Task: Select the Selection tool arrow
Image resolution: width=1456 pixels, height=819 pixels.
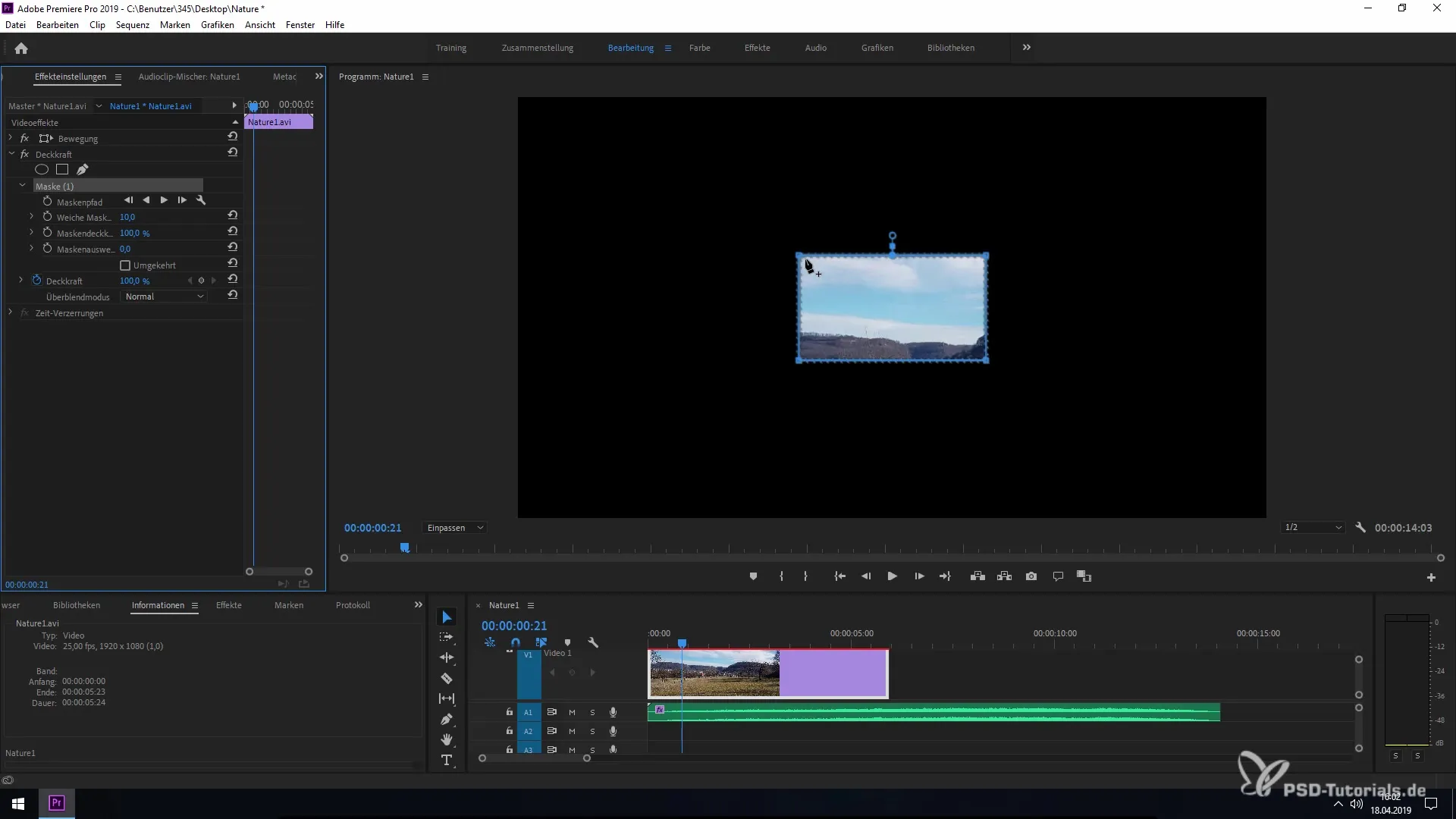Action: [x=447, y=617]
